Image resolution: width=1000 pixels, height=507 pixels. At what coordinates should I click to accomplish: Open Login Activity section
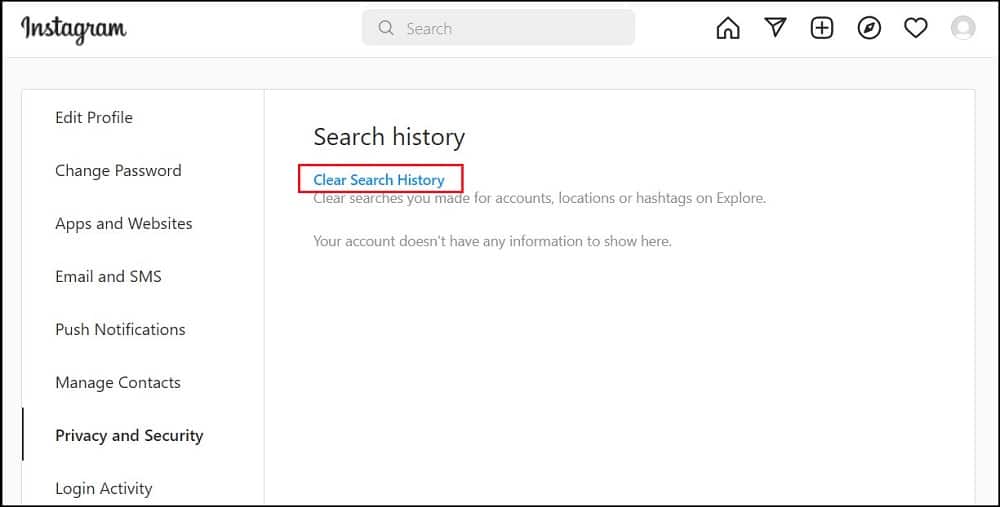[104, 489]
